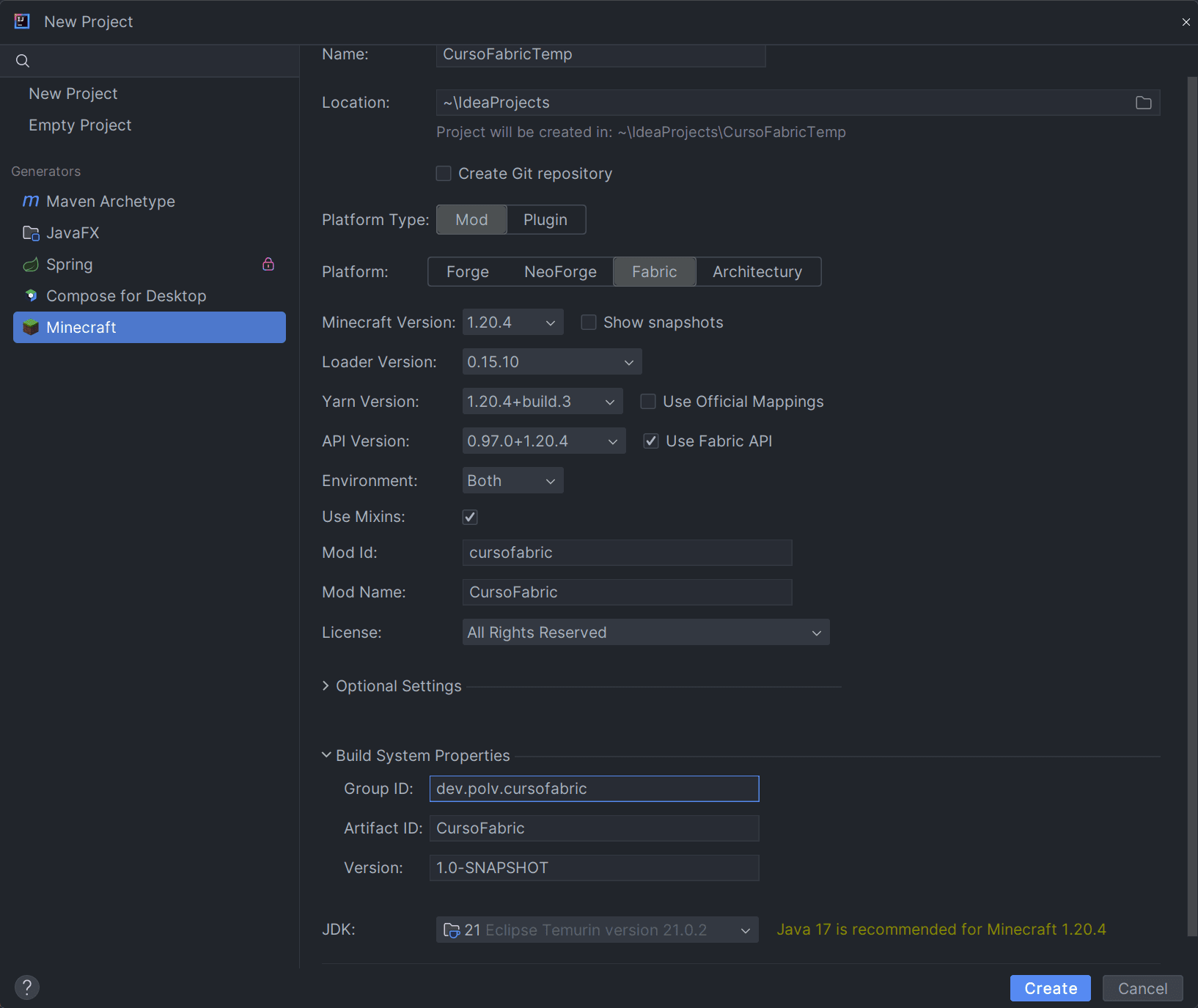Select Spring generator
1198x1008 pixels.
(x=150, y=265)
